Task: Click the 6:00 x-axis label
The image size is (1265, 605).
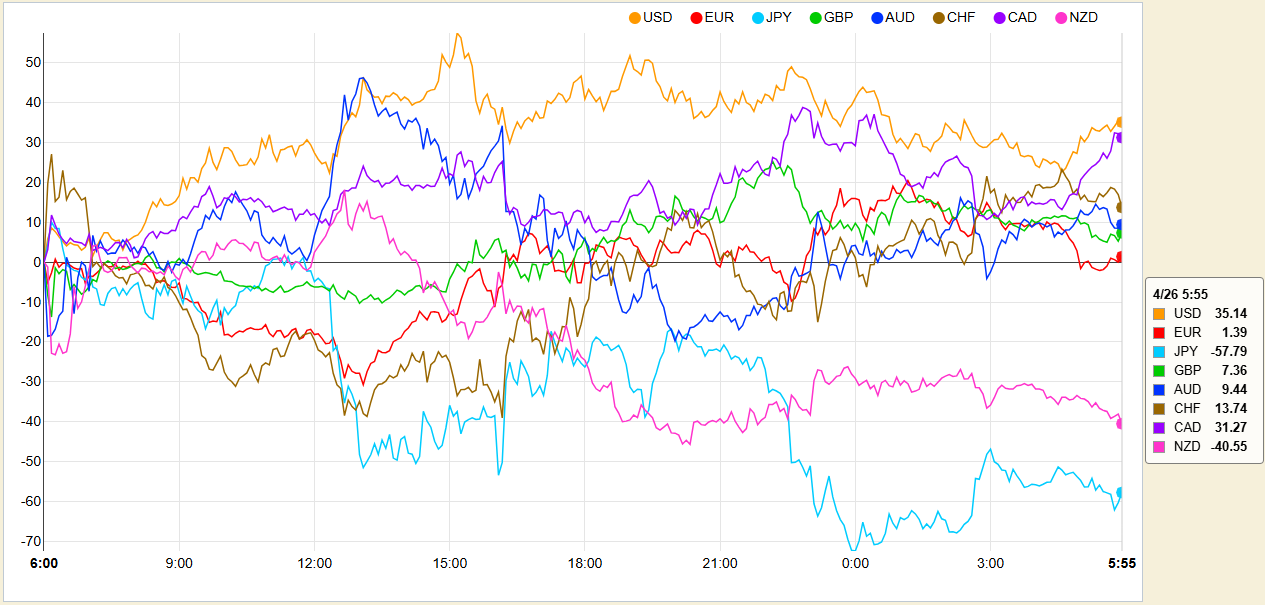Action: coord(44,564)
